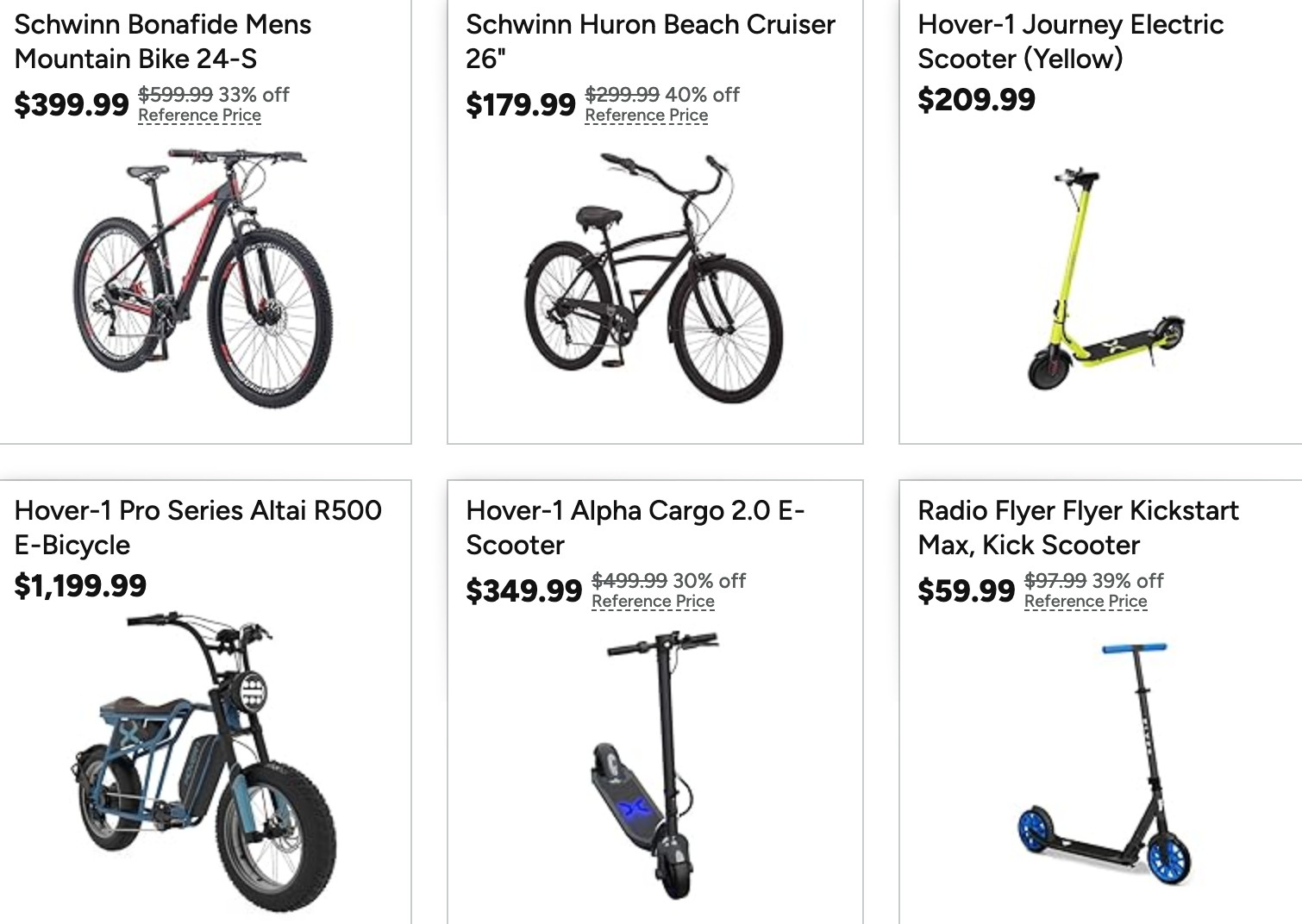Open Hover-1 Alpha Cargo 2.0 E-Scooter title
The image size is (1302, 924).
click(635, 528)
